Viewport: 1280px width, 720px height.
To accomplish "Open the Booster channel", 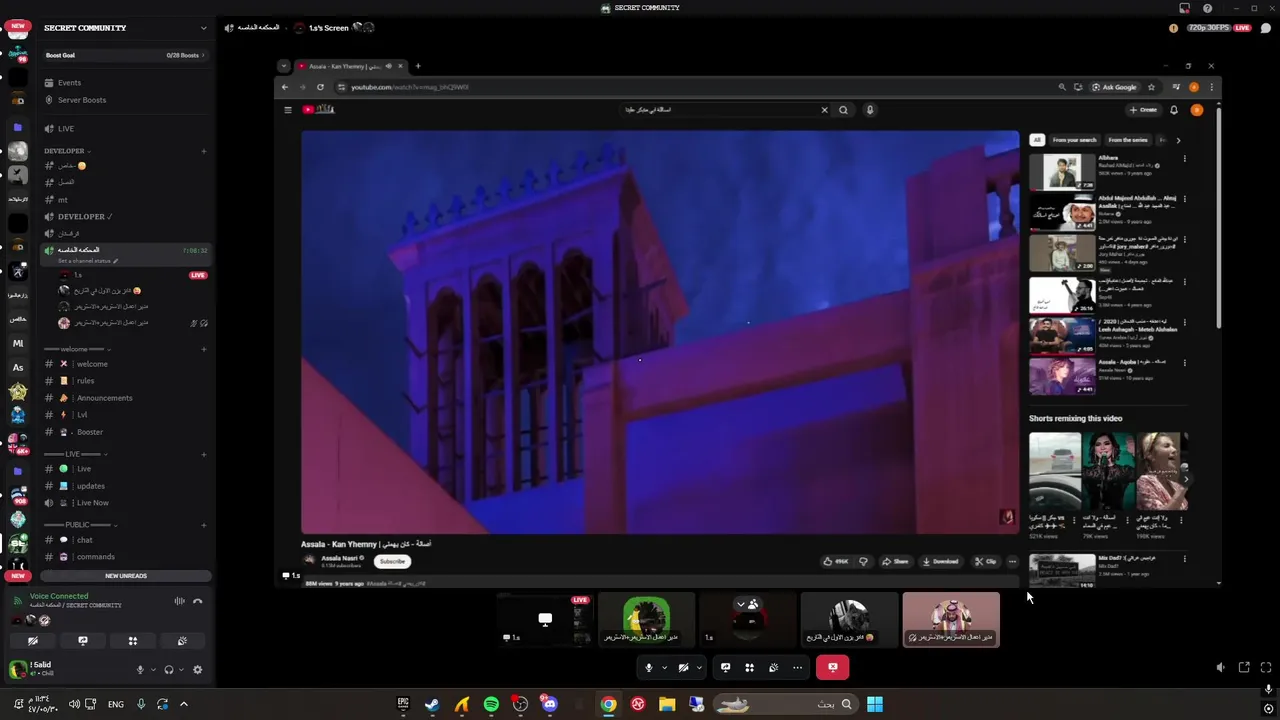I will pyautogui.click(x=125, y=432).
